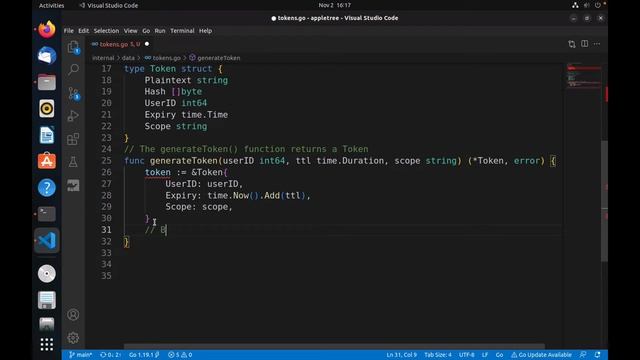Viewport: 640px width, 360px height.
Task: Click the compare changes icon in editor toolbar
Action: (x=571, y=44)
